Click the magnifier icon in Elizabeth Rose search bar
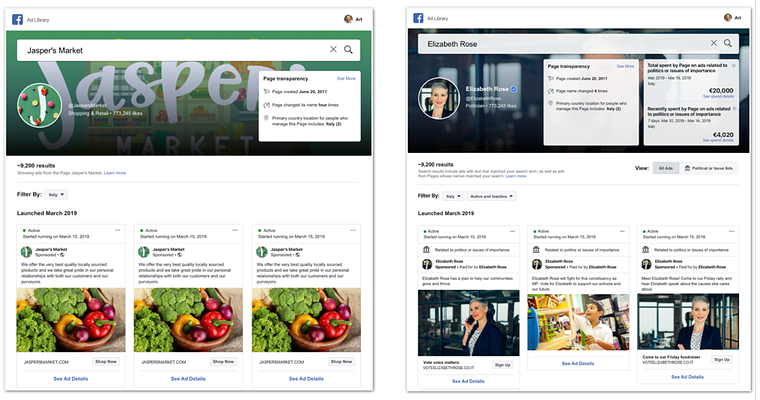This screenshot has width=760, height=400. click(x=728, y=43)
